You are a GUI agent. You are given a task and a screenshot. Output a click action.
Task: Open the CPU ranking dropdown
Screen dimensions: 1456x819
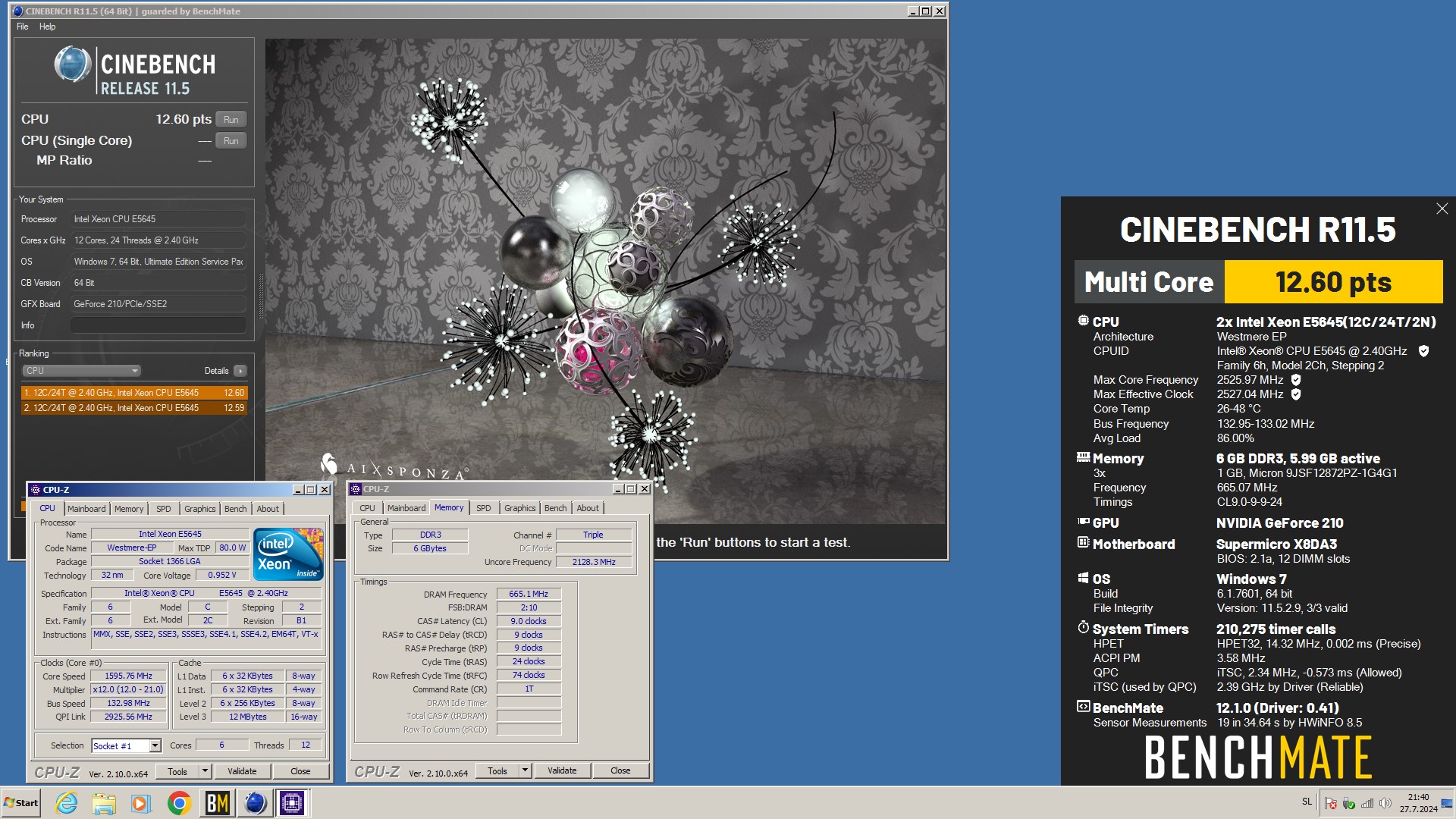[x=81, y=371]
